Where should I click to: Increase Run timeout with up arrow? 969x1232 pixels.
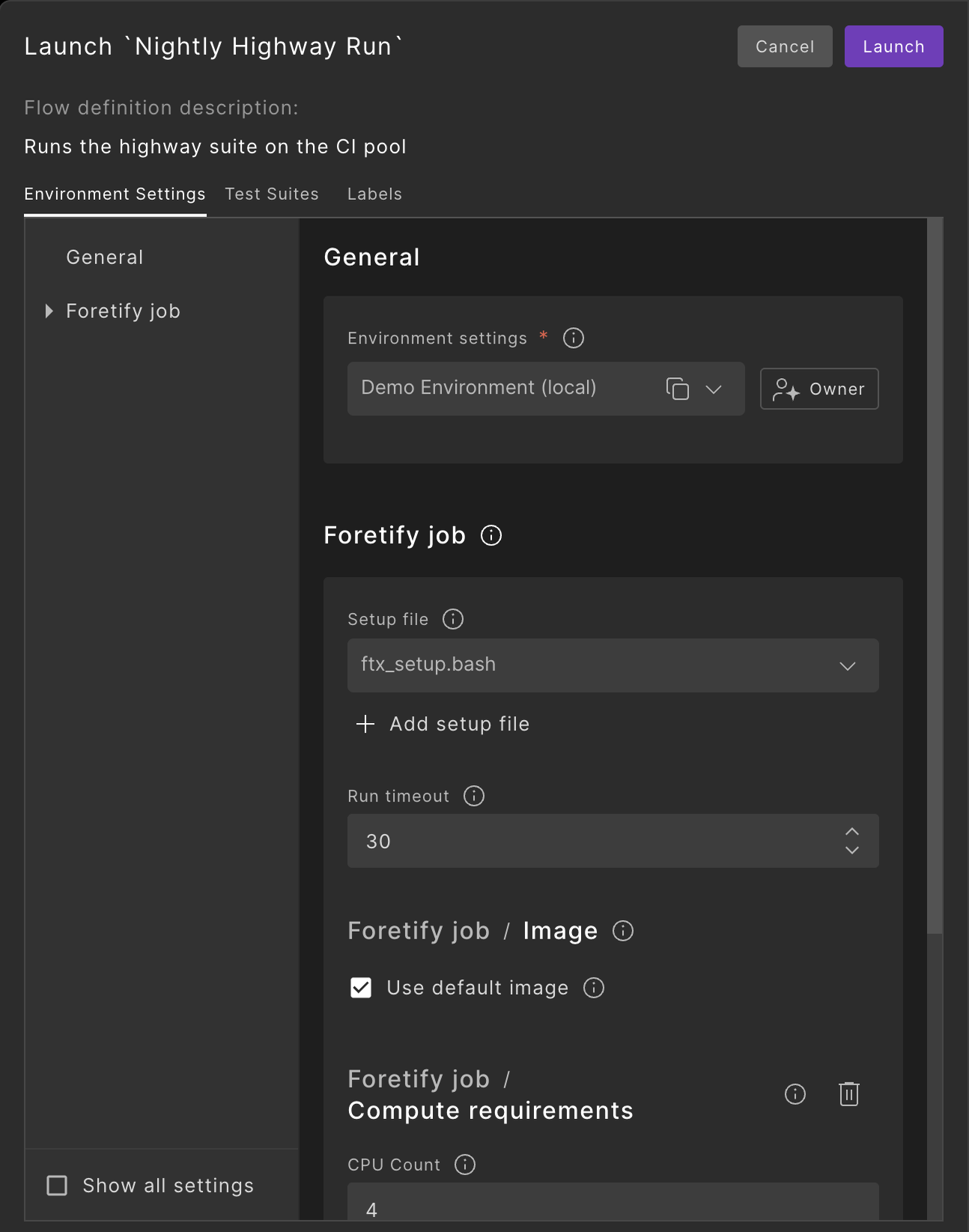pyautogui.click(x=852, y=832)
